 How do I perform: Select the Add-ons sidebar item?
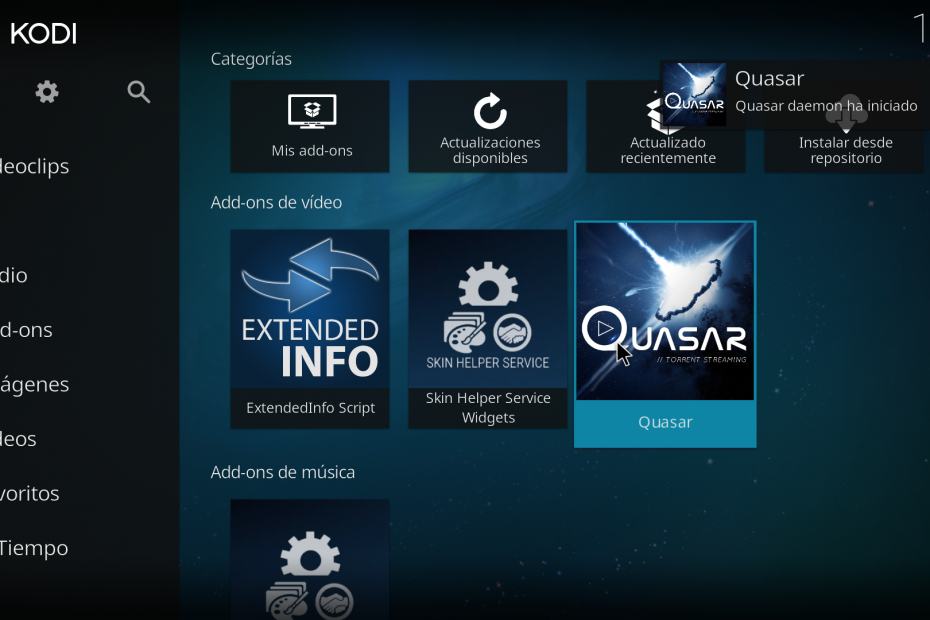[26, 330]
